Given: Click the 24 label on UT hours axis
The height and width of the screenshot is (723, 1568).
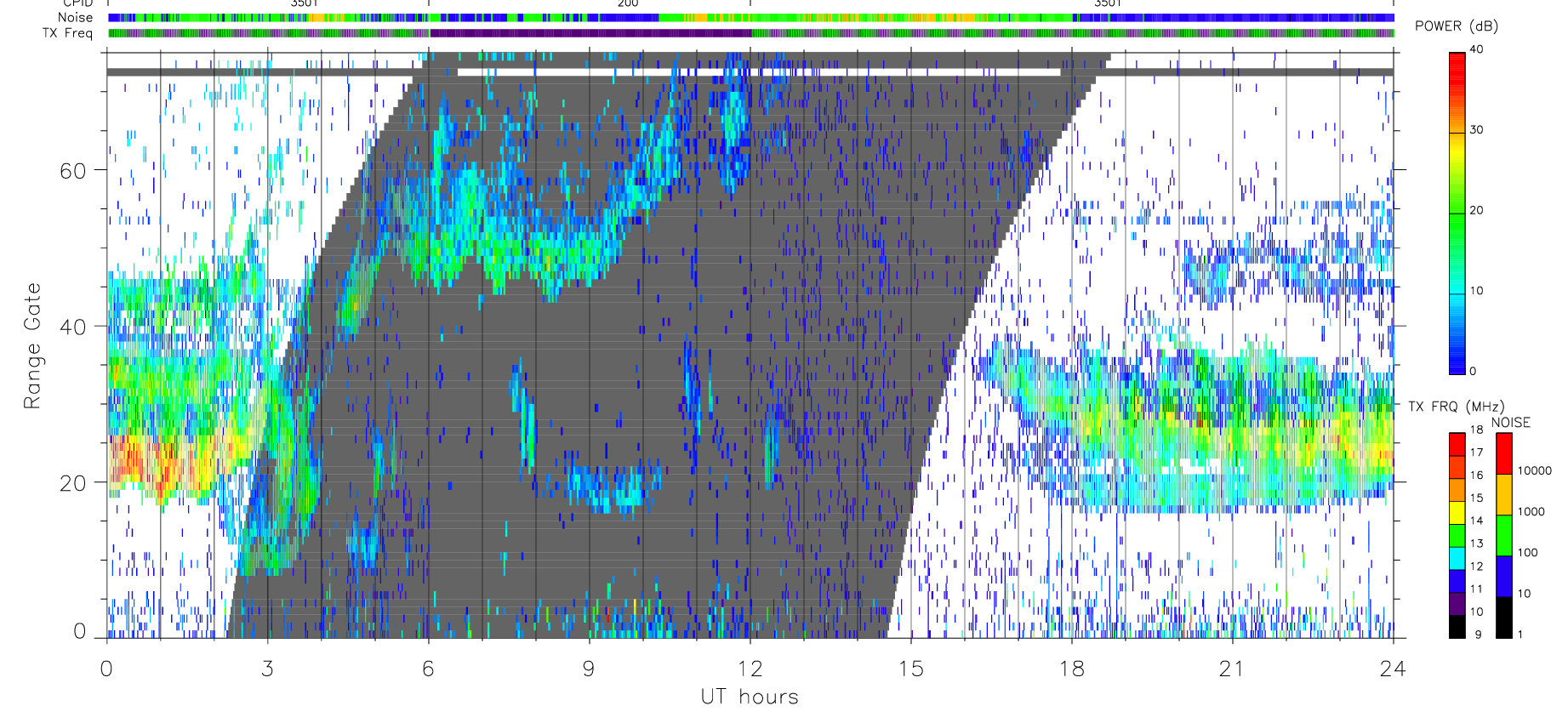Looking at the screenshot, I should coord(1394,669).
